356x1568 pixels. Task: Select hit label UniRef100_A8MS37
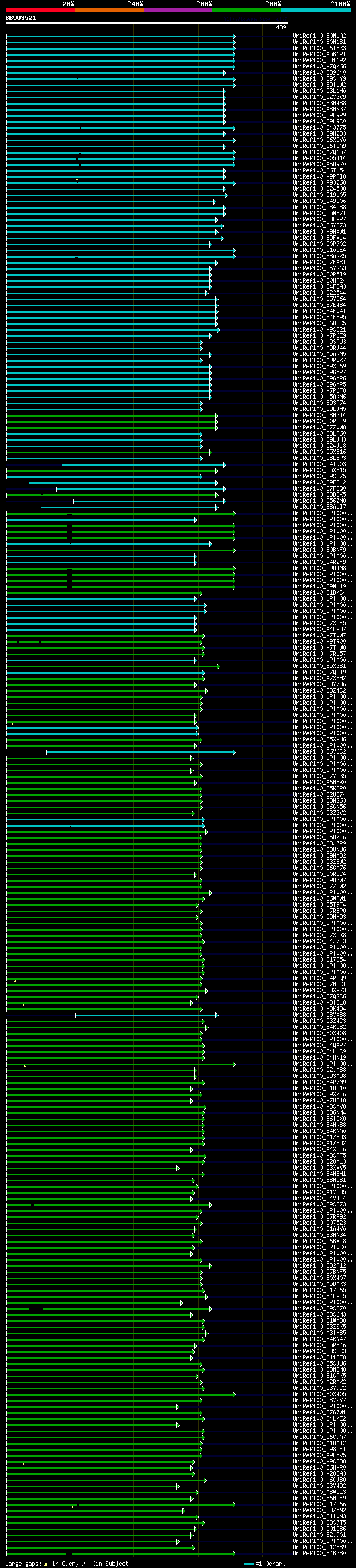[319, 110]
